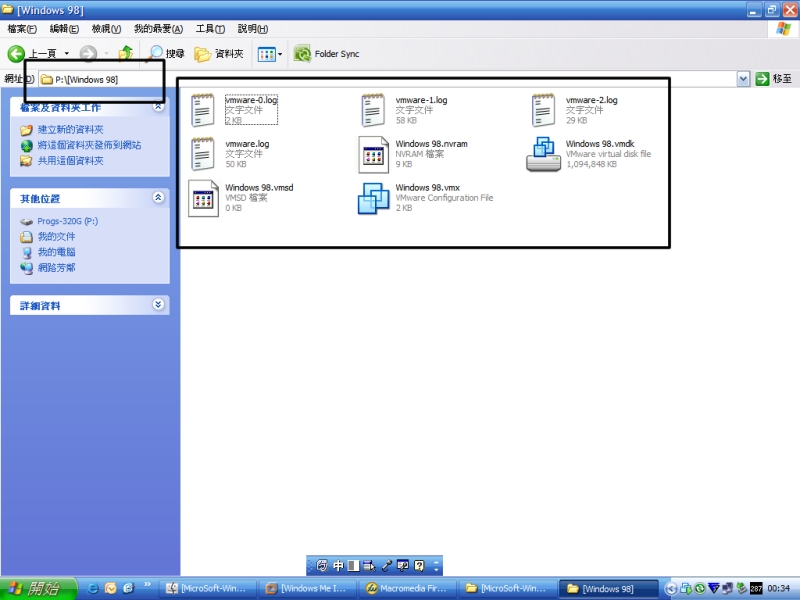Click the 287 counter tray icon
The image size is (800, 600).
click(756, 589)
